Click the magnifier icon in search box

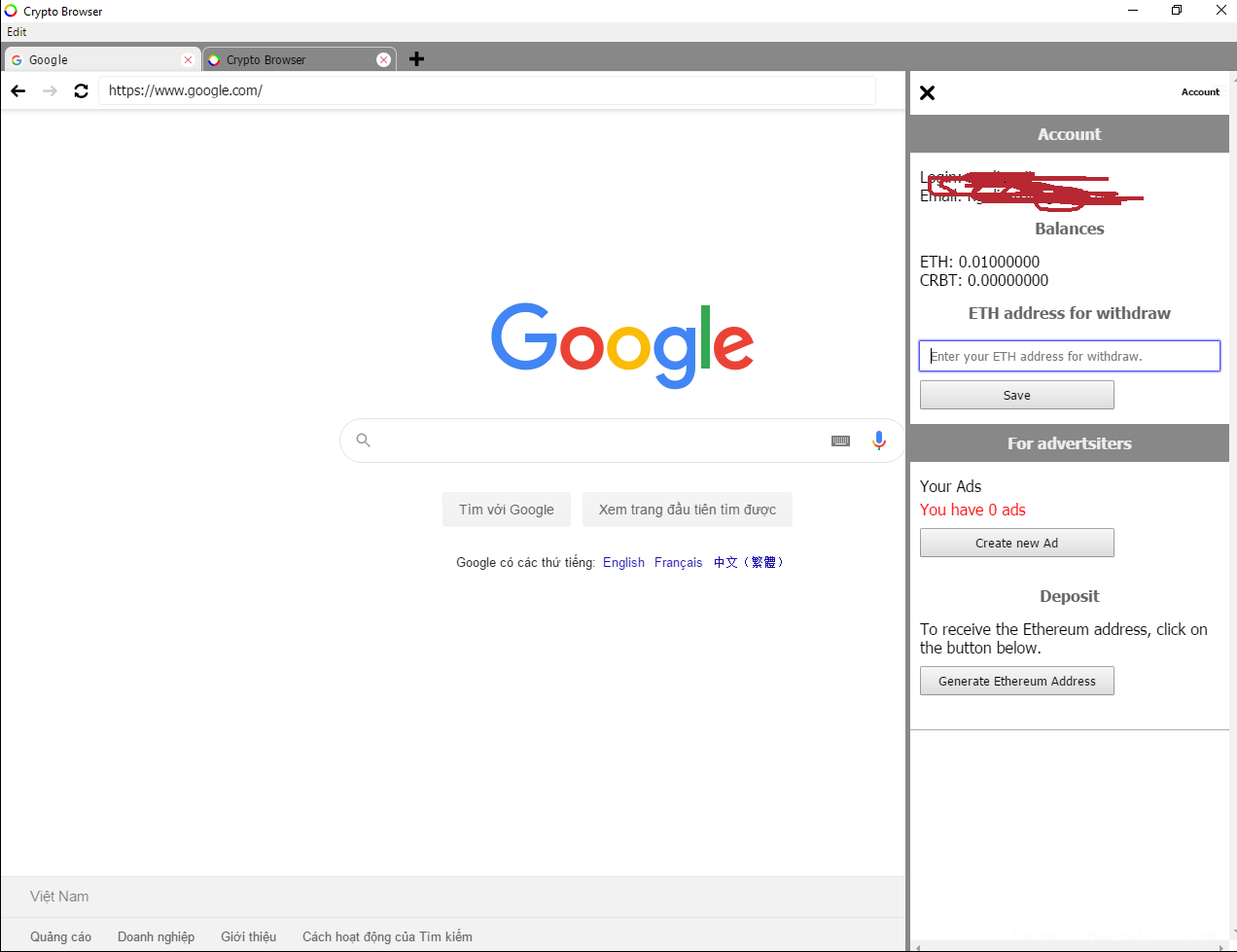(x=363, y=441)
